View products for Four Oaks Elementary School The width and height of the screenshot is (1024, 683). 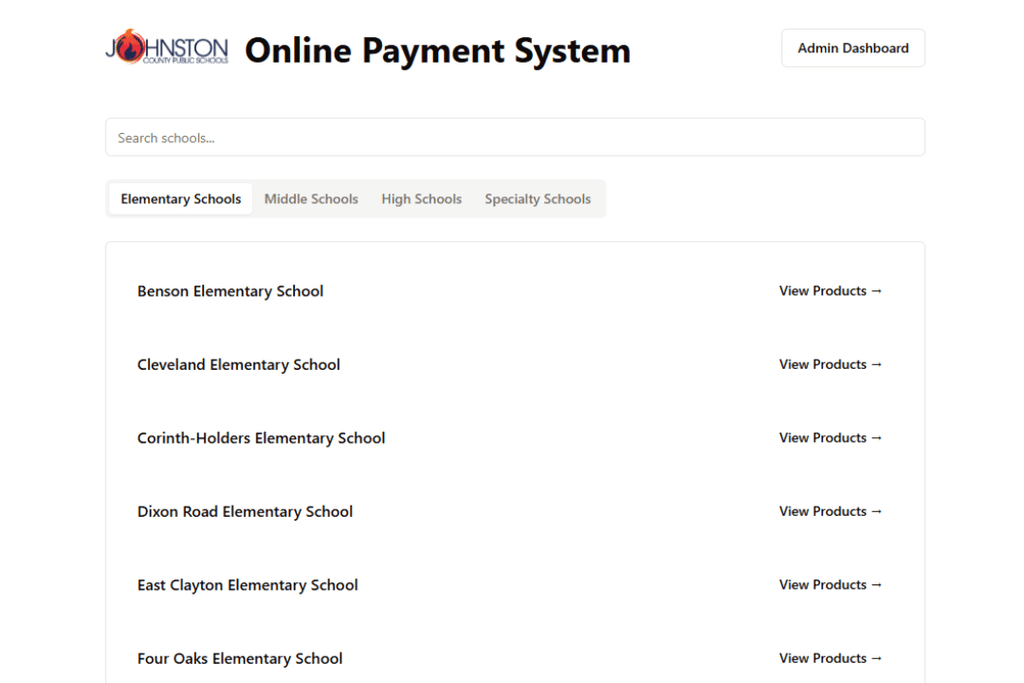coord(830,658)
